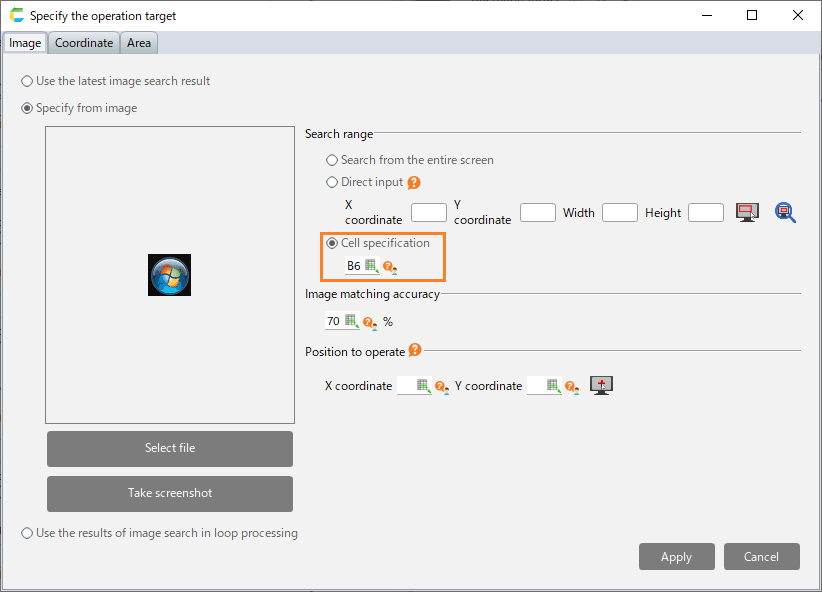822x592 pixels.
Task: Select 'Search from the entire screen' option
Action: coord(332,160)
